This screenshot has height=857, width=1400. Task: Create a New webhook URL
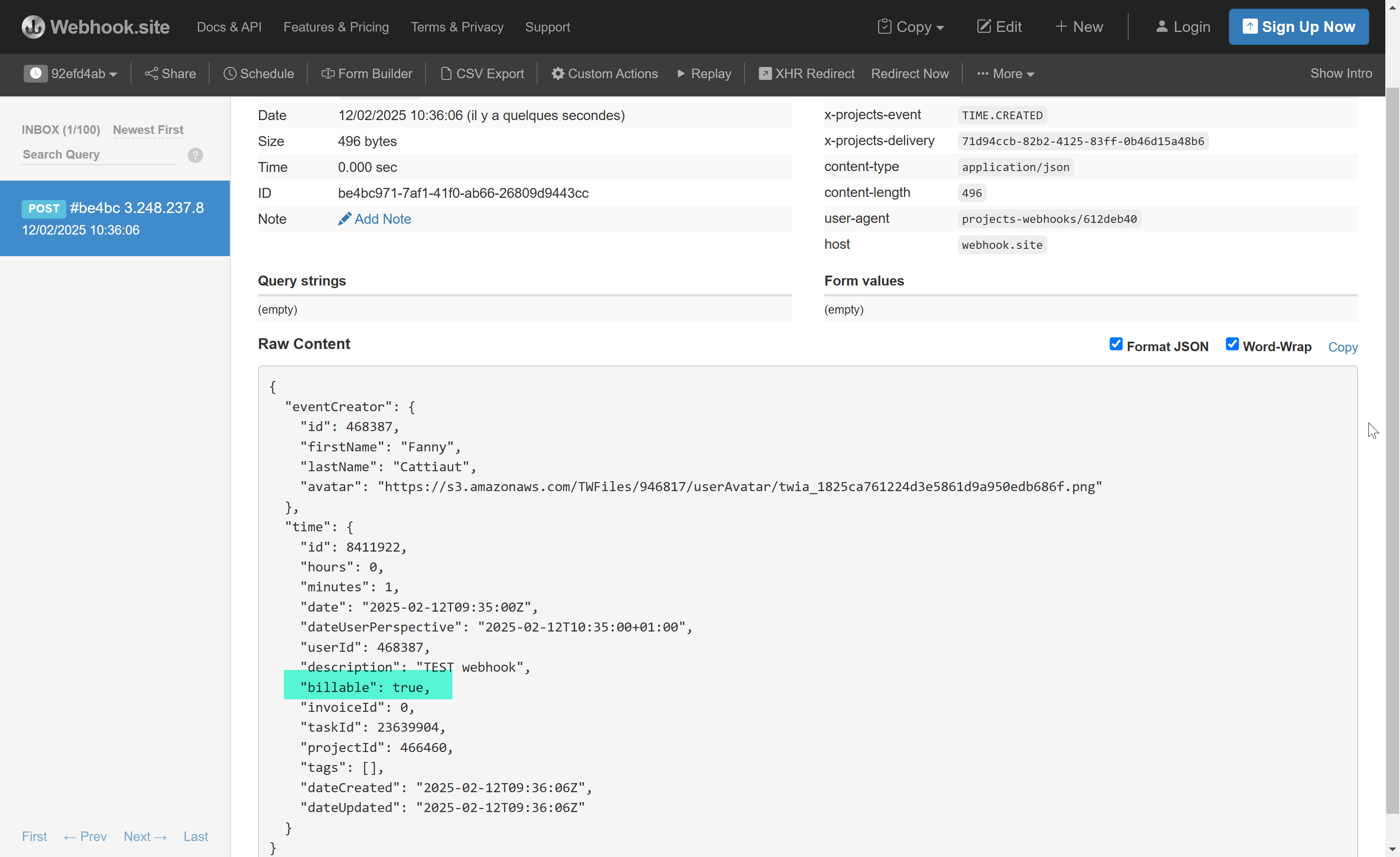click(x=1079, y=27)
